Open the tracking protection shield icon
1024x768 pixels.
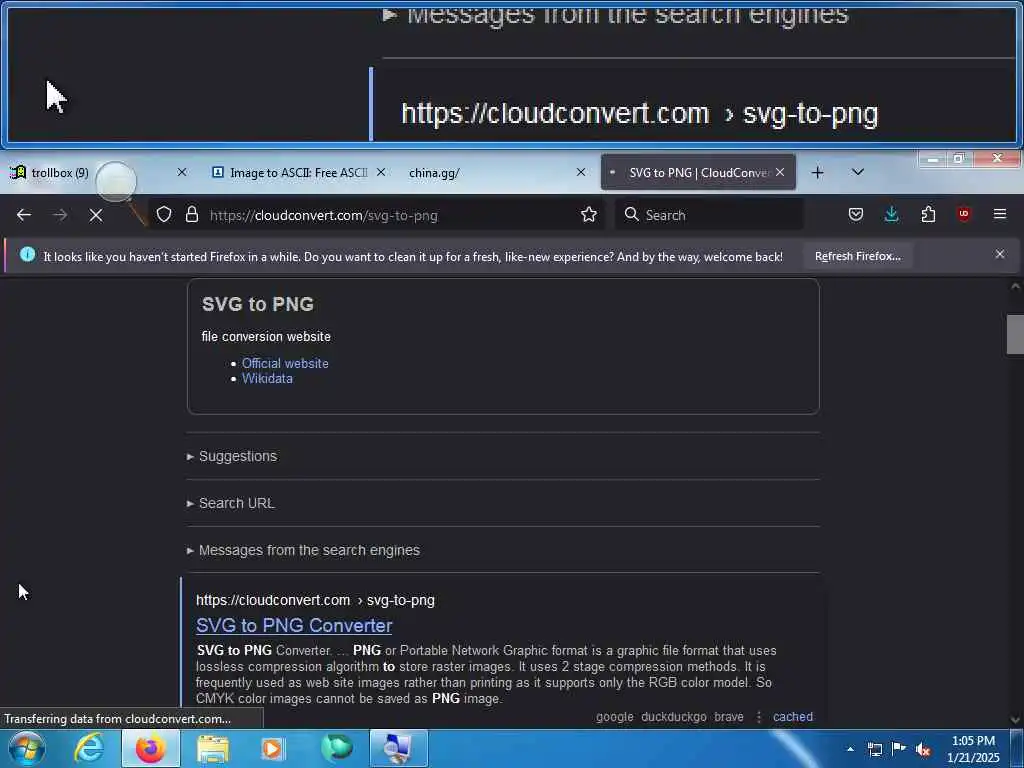[x=164, y=214]
